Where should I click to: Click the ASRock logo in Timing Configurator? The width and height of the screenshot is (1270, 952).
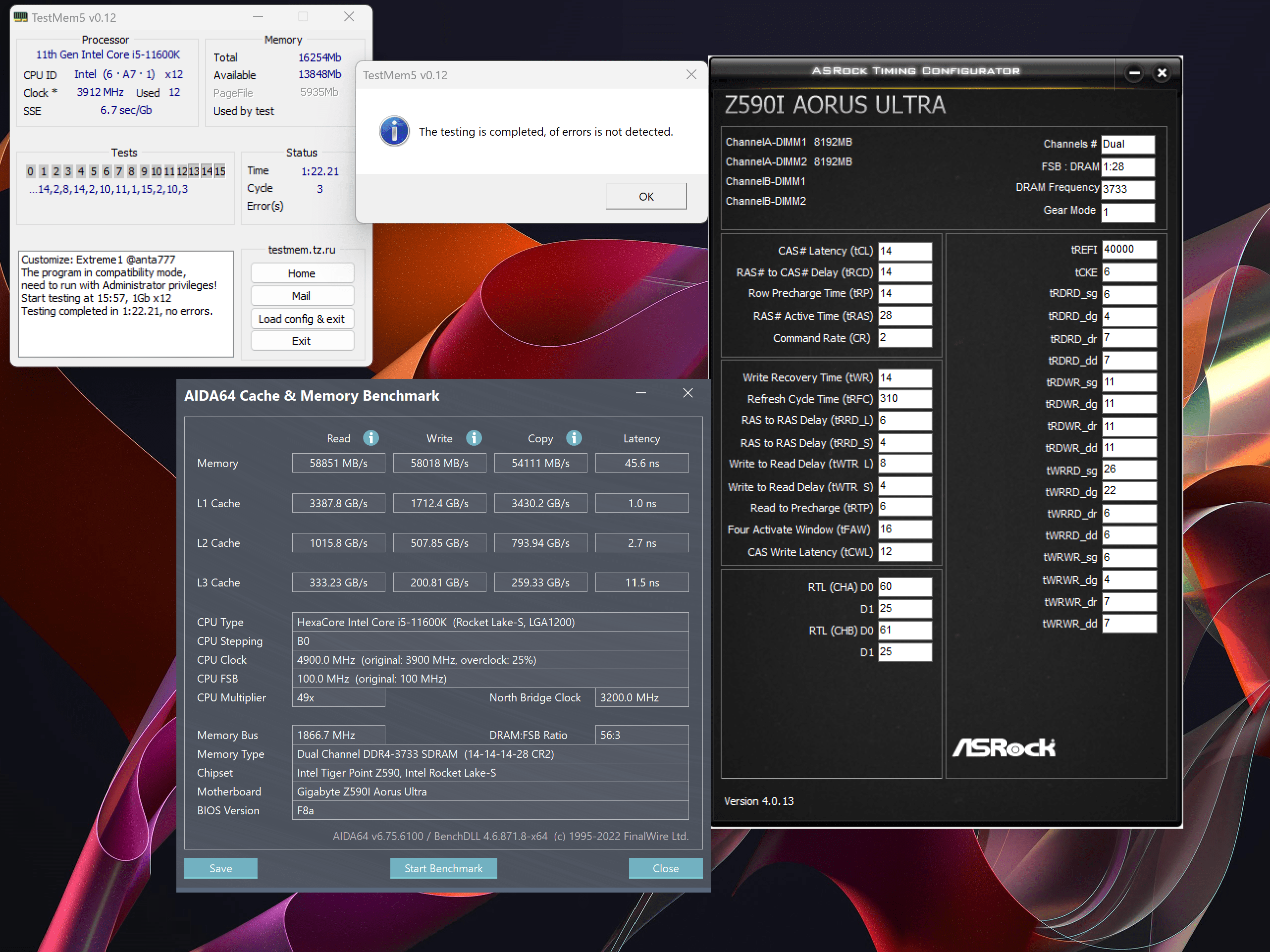point(1004,747)
